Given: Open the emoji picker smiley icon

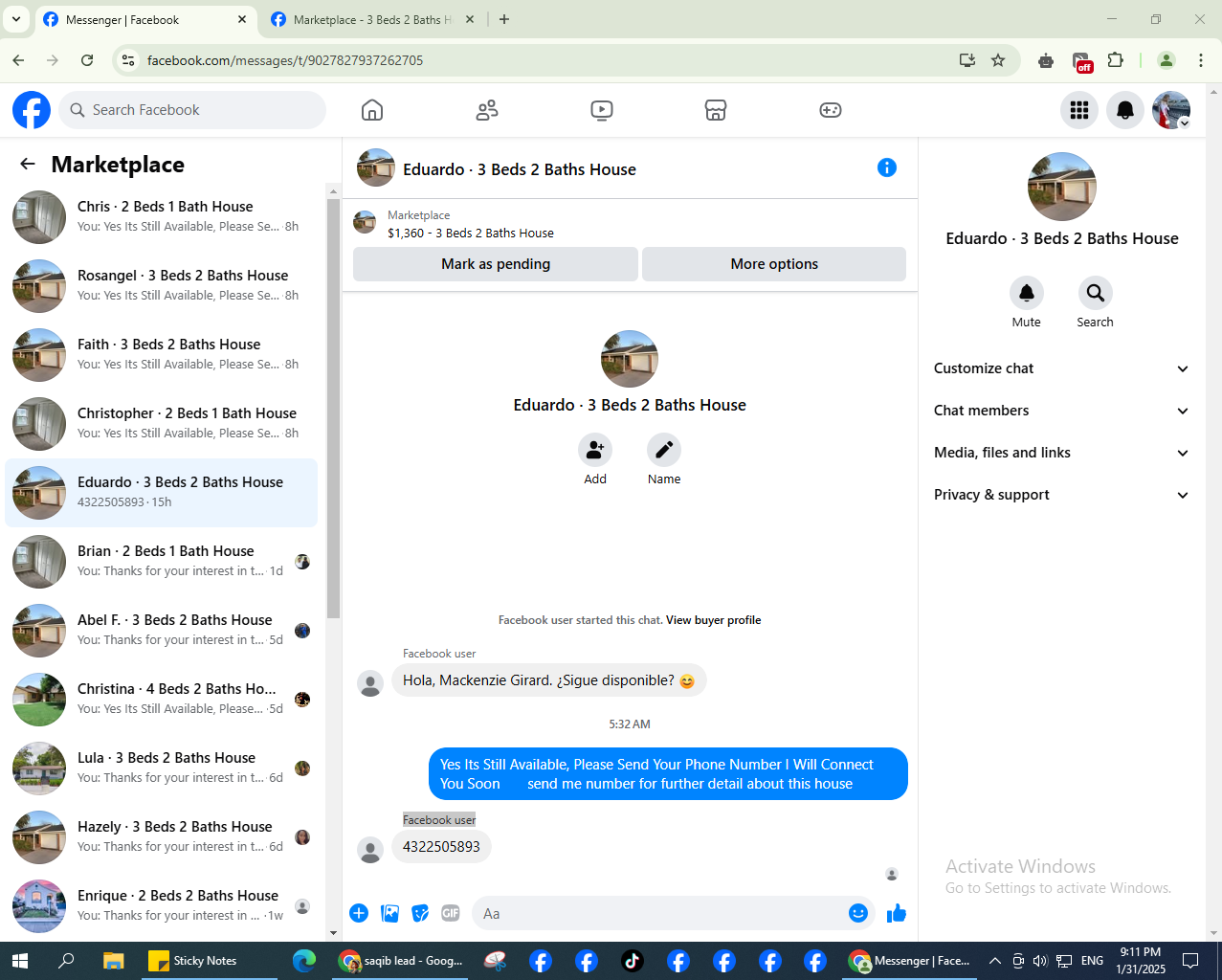Looking at the screenshot, I should [858, 913].
